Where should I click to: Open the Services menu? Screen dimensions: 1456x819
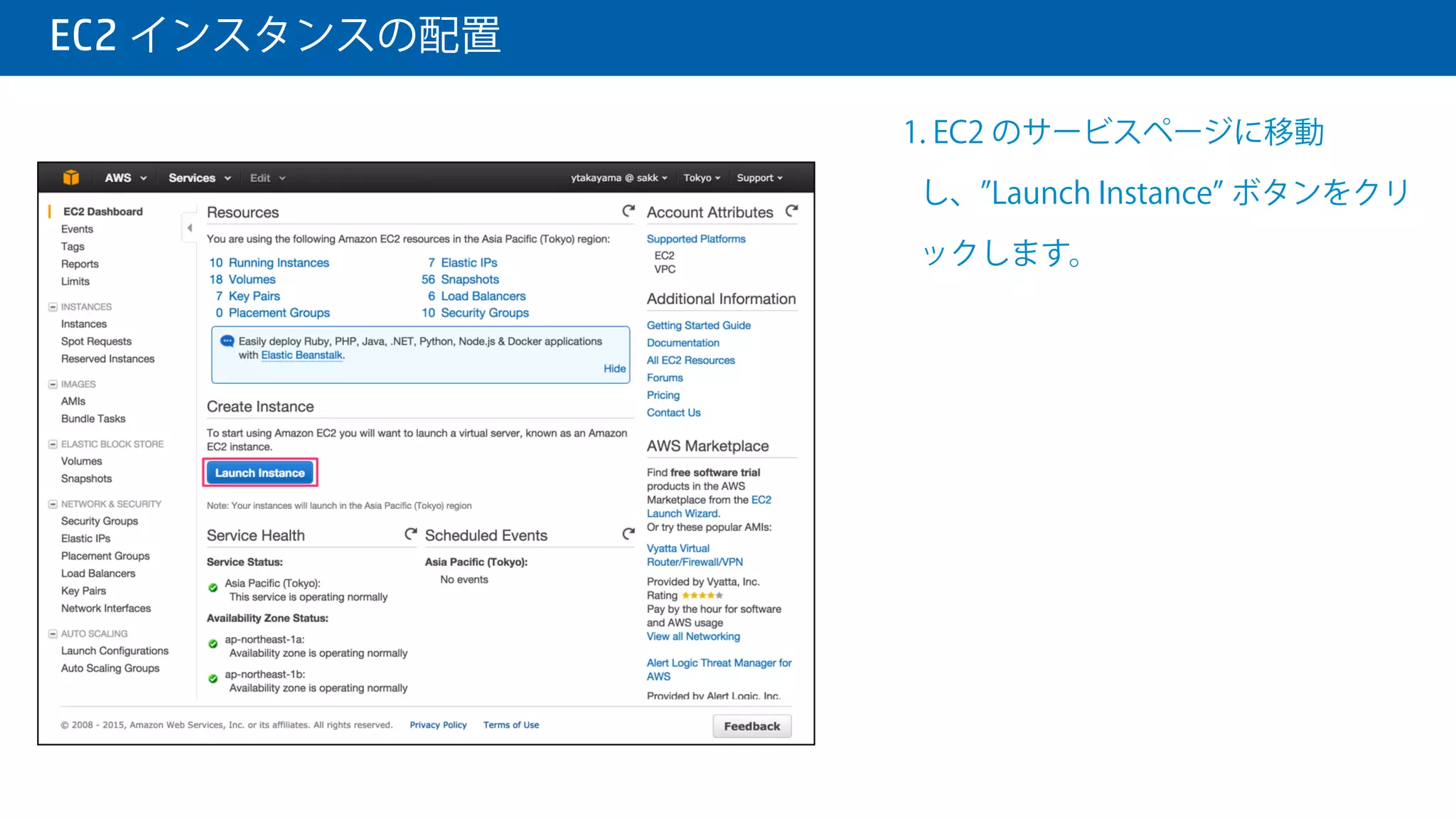[199, 178]
